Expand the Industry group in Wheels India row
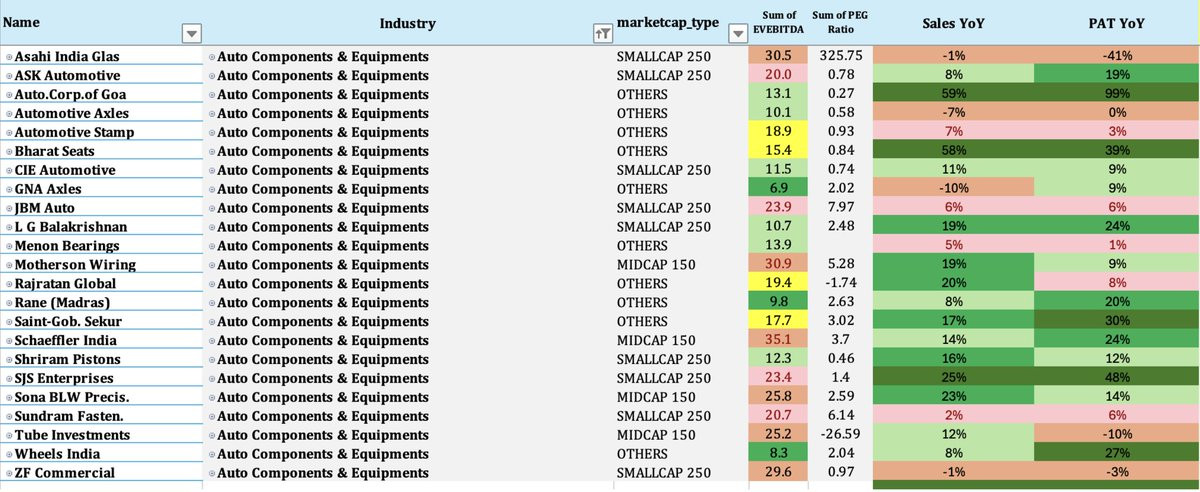This screenshot has height=492, width=1200. (x=212, y=455)
